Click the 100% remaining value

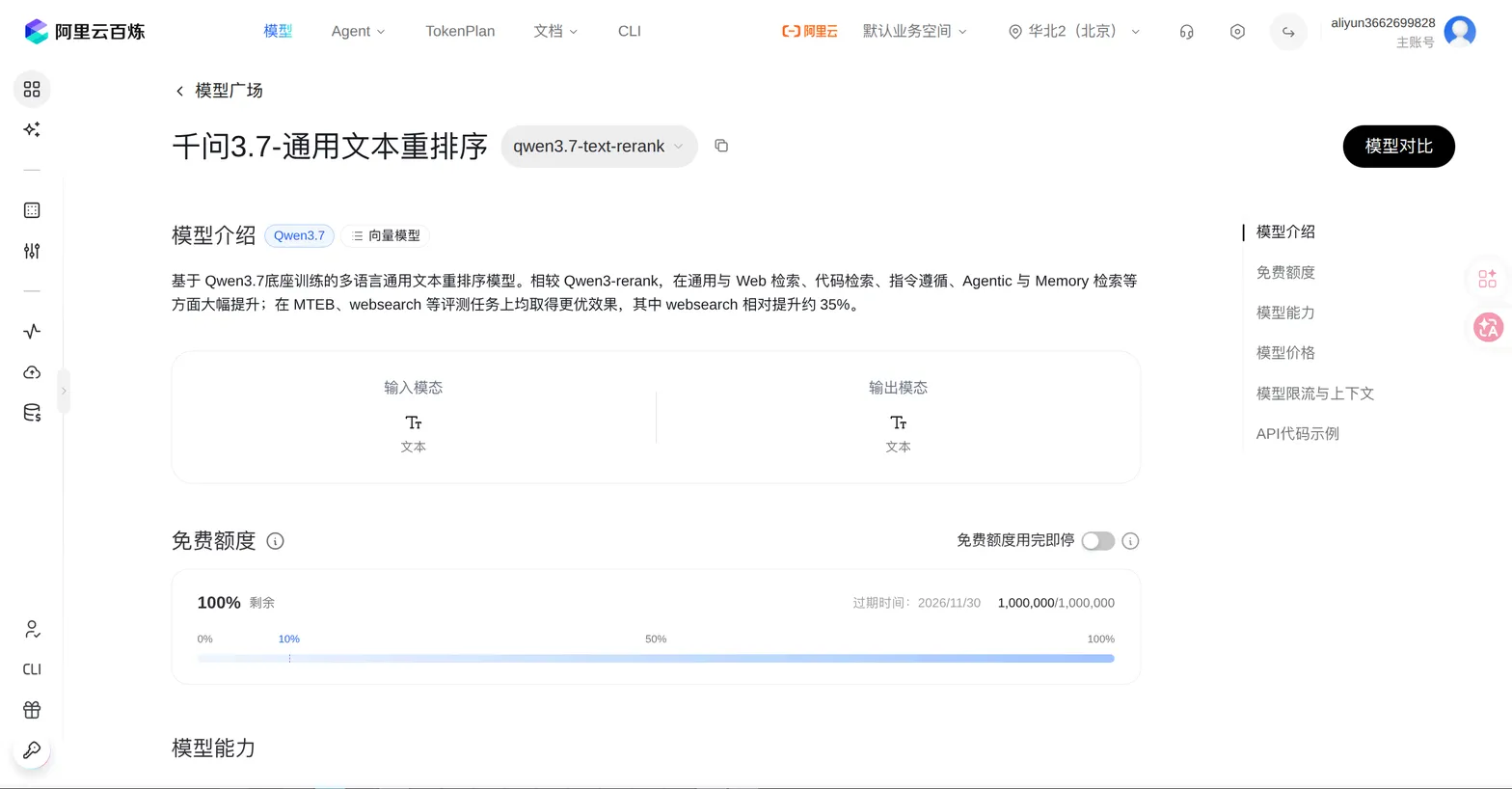pos(219,603)
